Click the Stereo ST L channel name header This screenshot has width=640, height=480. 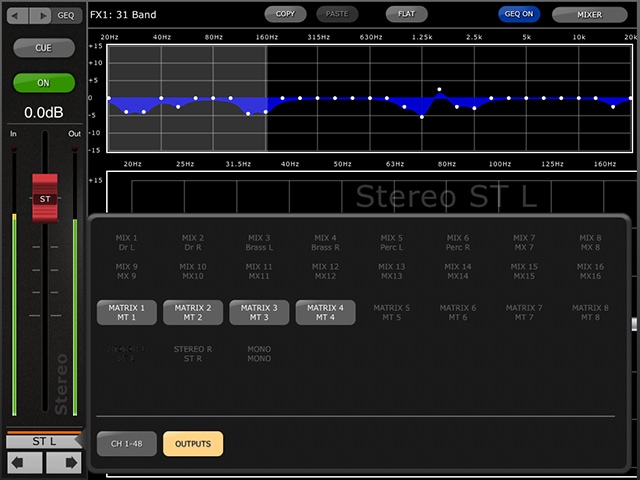pyautogui.click(x=445, y=196)
